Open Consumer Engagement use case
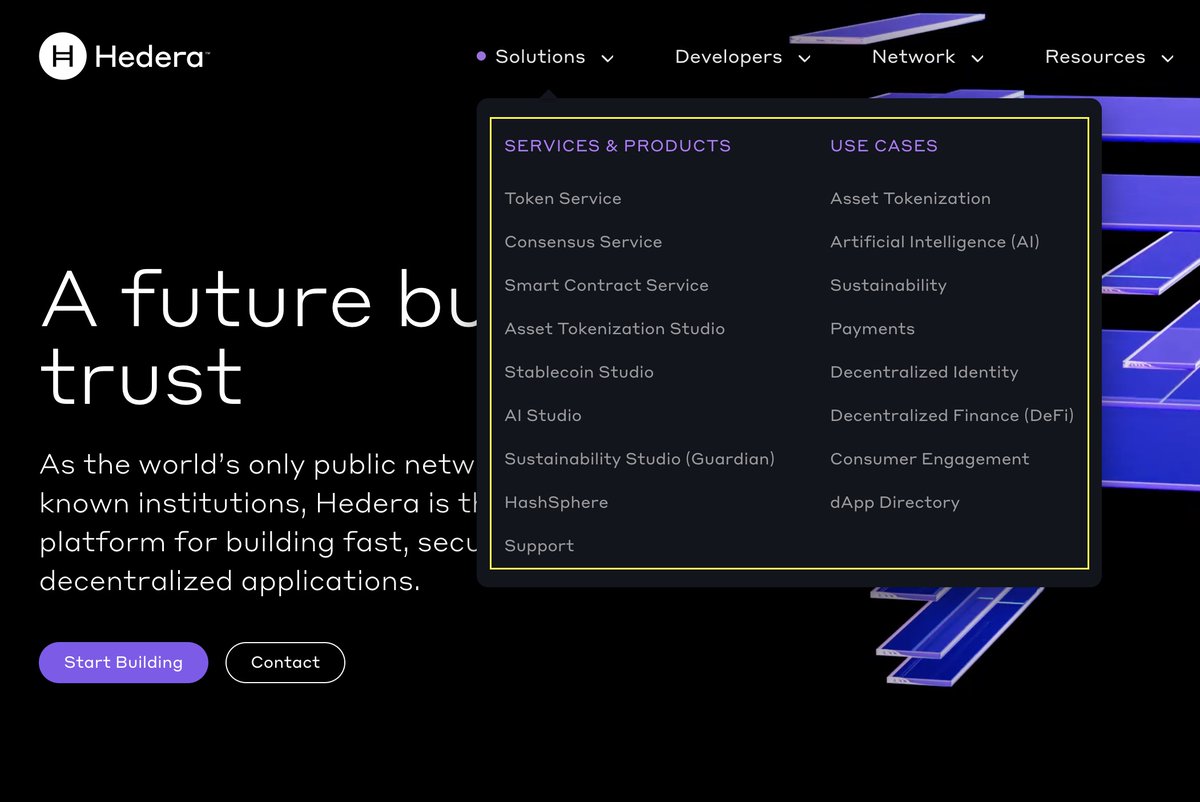Viewport: 1200px width, 802px height. (929, 459)
